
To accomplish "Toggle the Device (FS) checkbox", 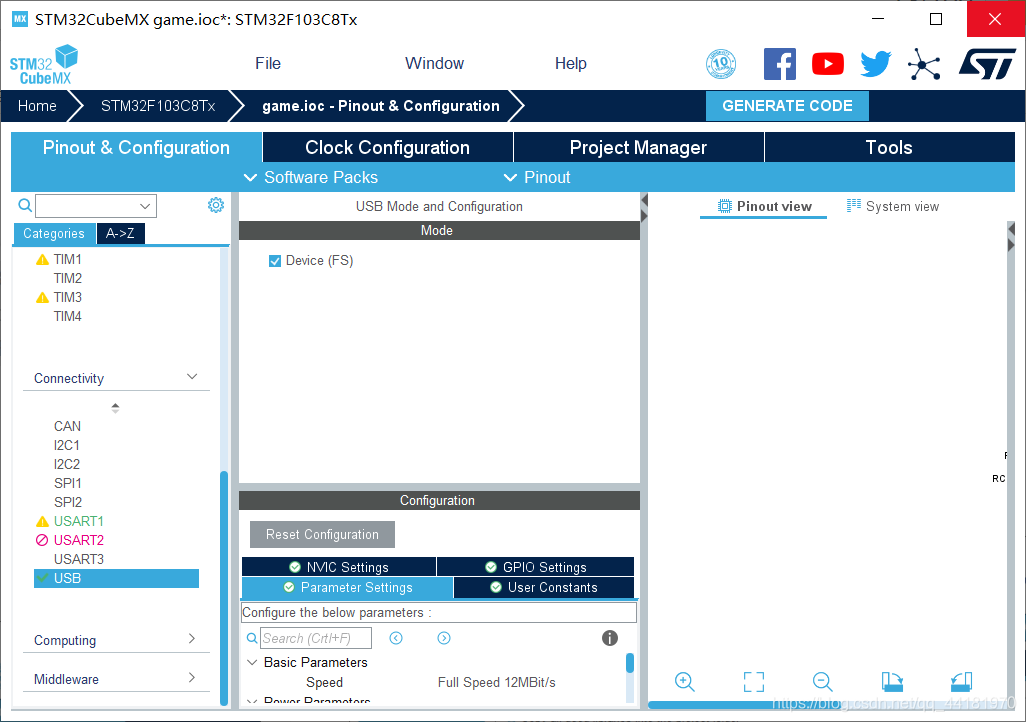I will [x=275, y=261].
